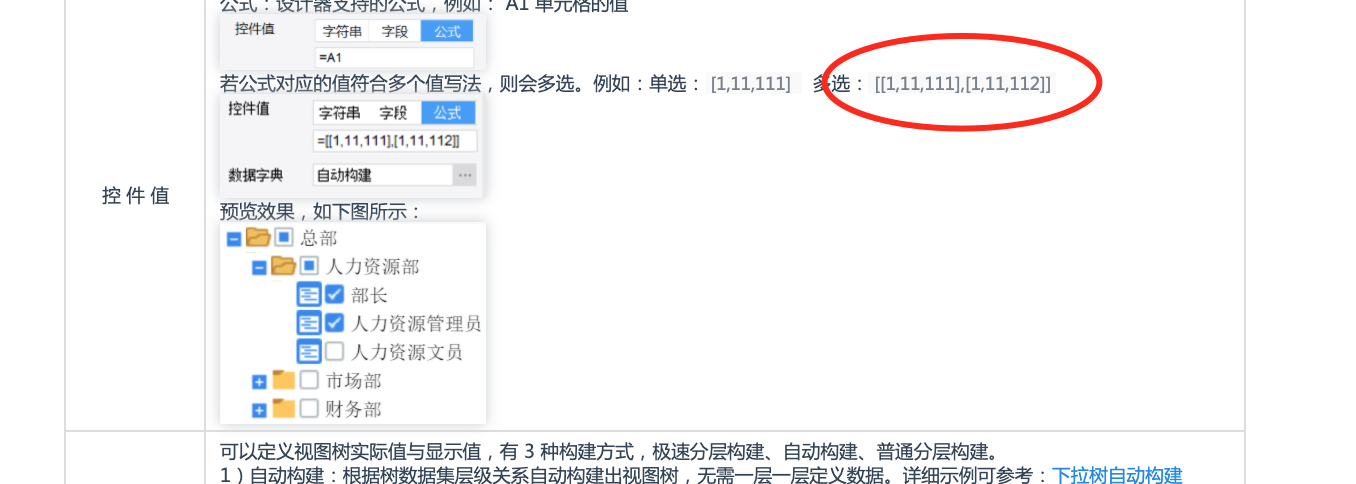Open the 下拉树自动构建 link
The width and height of the screenshot is (1356, 484).
(1117, 475)
